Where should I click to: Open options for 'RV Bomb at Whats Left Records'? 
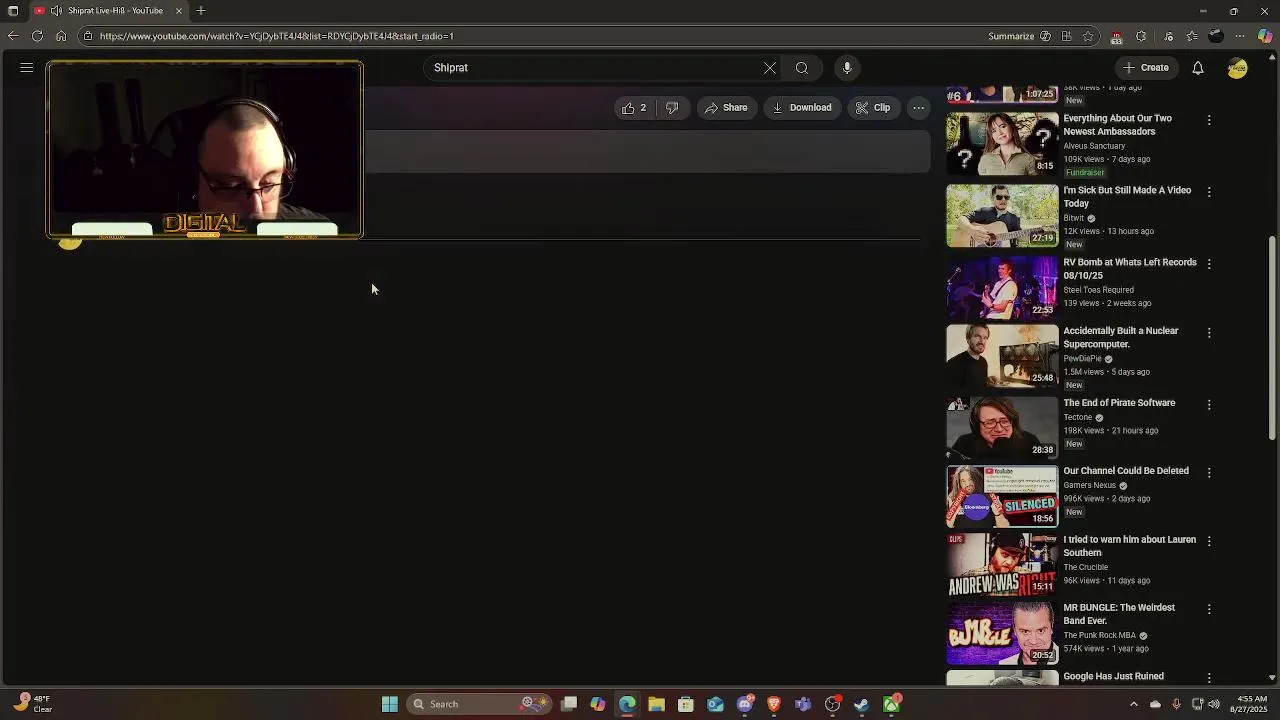tap(1209, 264)
